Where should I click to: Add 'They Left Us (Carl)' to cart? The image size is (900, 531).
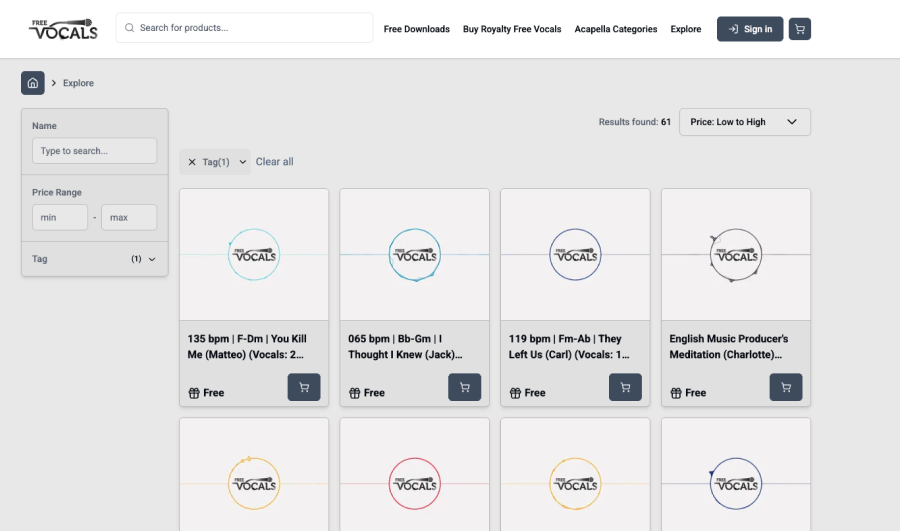[625, 387]
